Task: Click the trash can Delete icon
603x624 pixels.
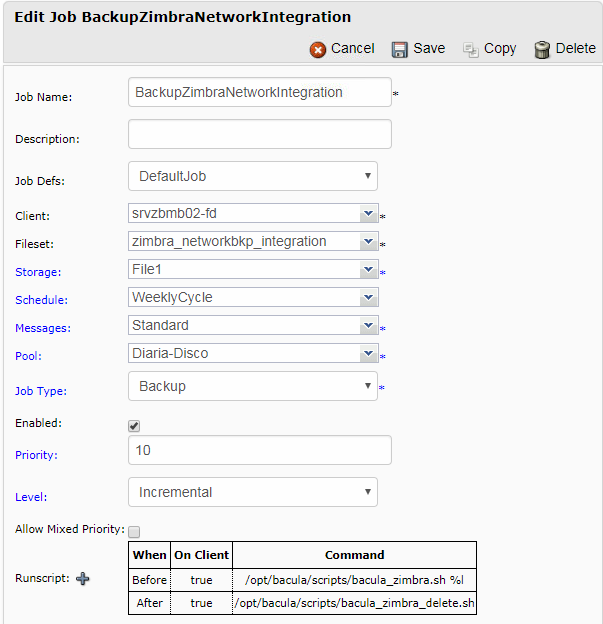Action: [x=542, y=50]
